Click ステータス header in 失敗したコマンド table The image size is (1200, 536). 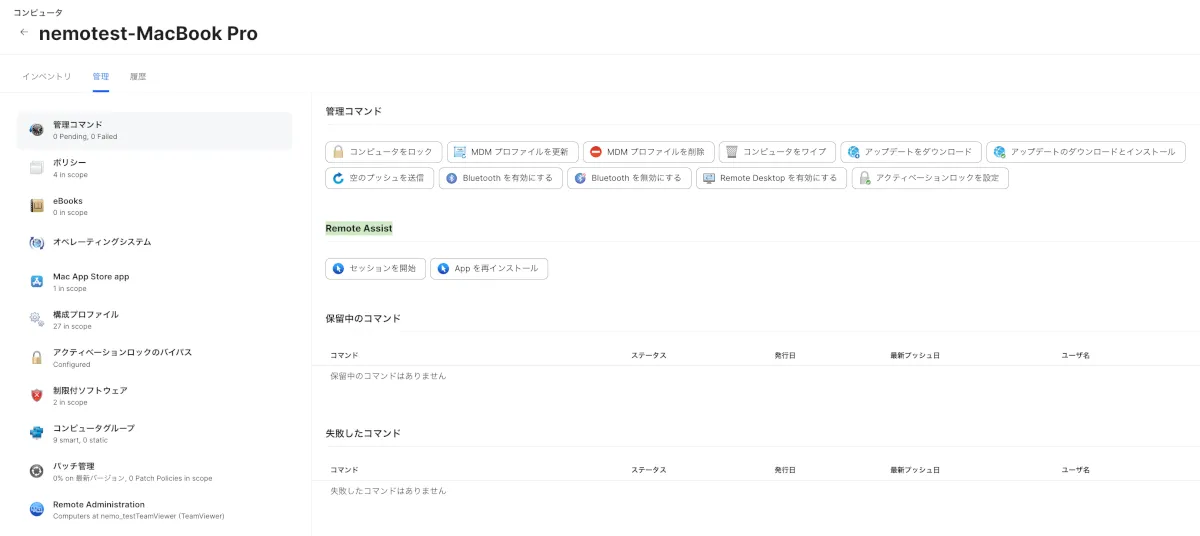649,469
